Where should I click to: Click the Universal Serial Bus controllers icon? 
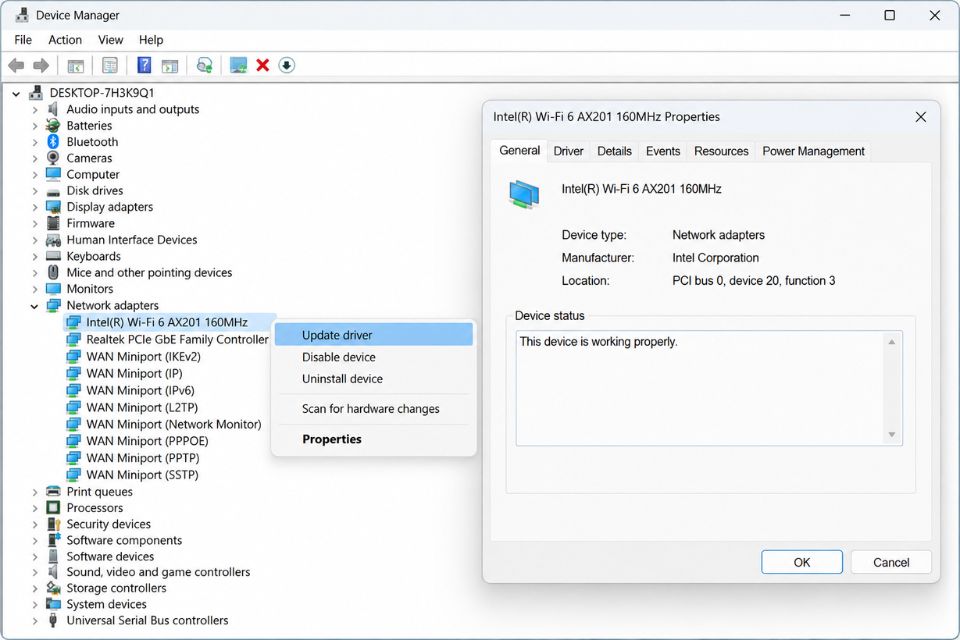click(53, 620)
